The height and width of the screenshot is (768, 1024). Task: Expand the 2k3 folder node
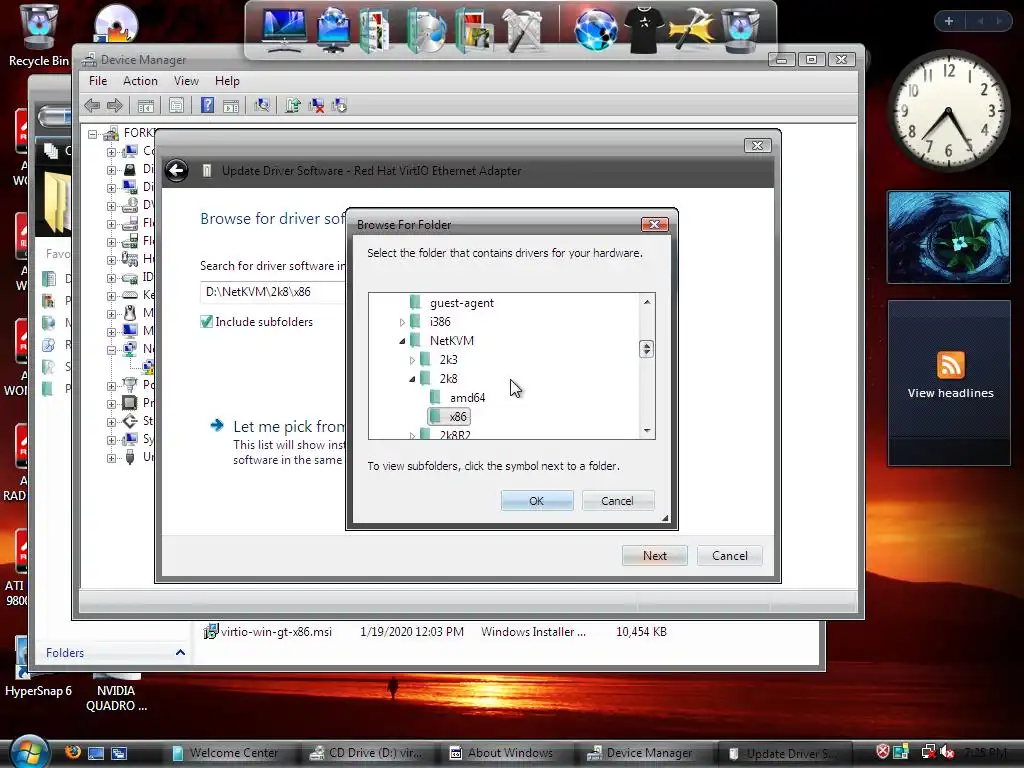[x=412, y=360]
